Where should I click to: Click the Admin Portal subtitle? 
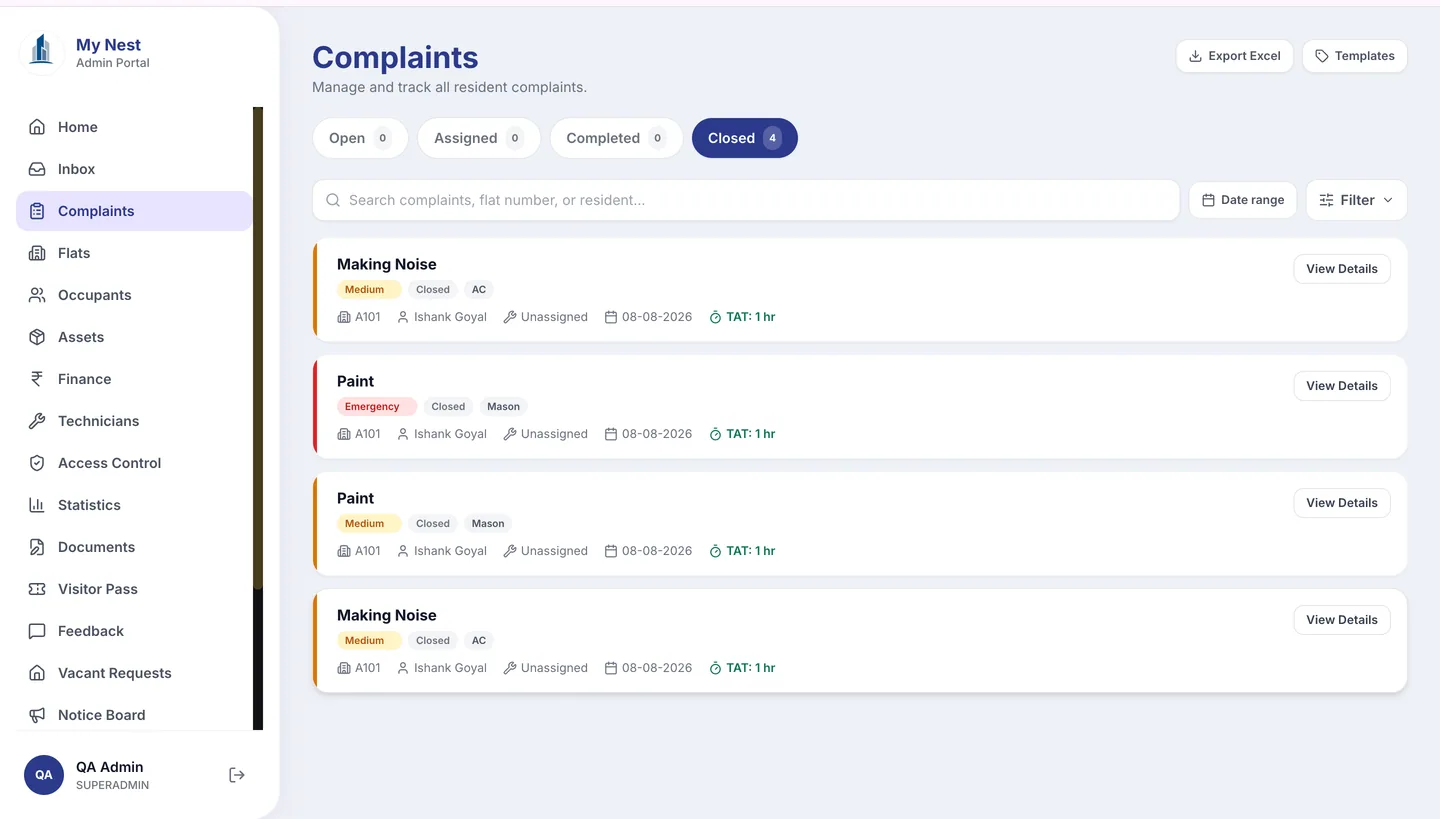pos(113,63)
